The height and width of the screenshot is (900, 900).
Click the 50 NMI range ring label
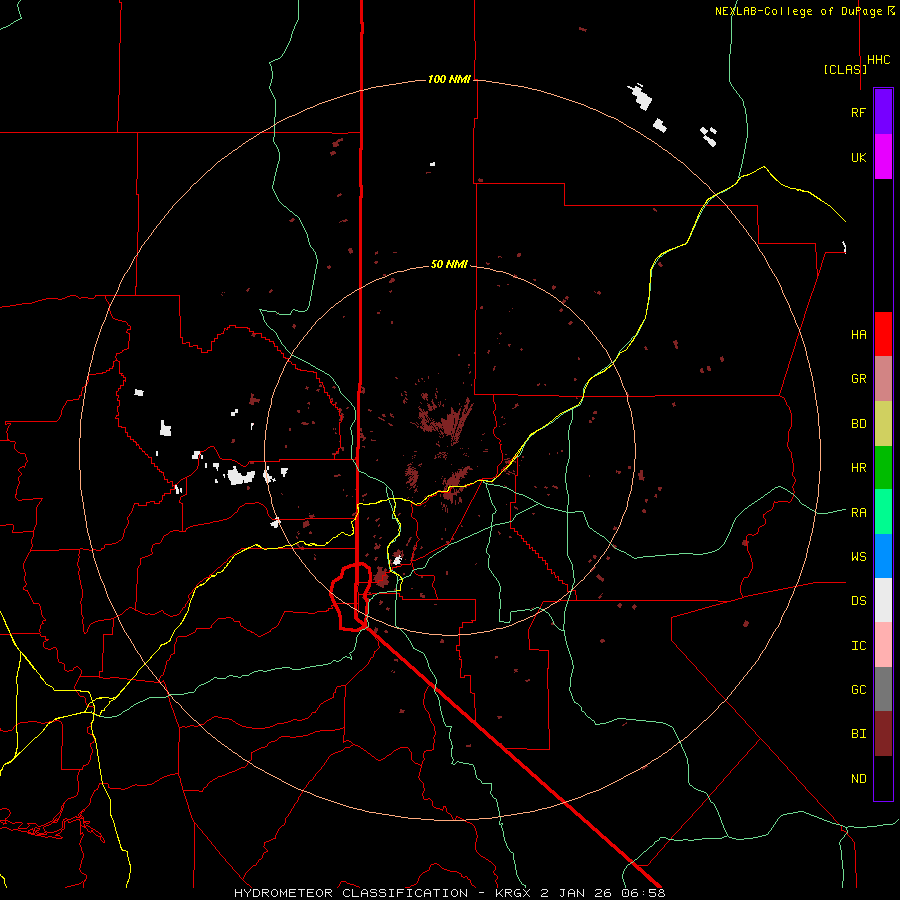click(x=449, y=265)
